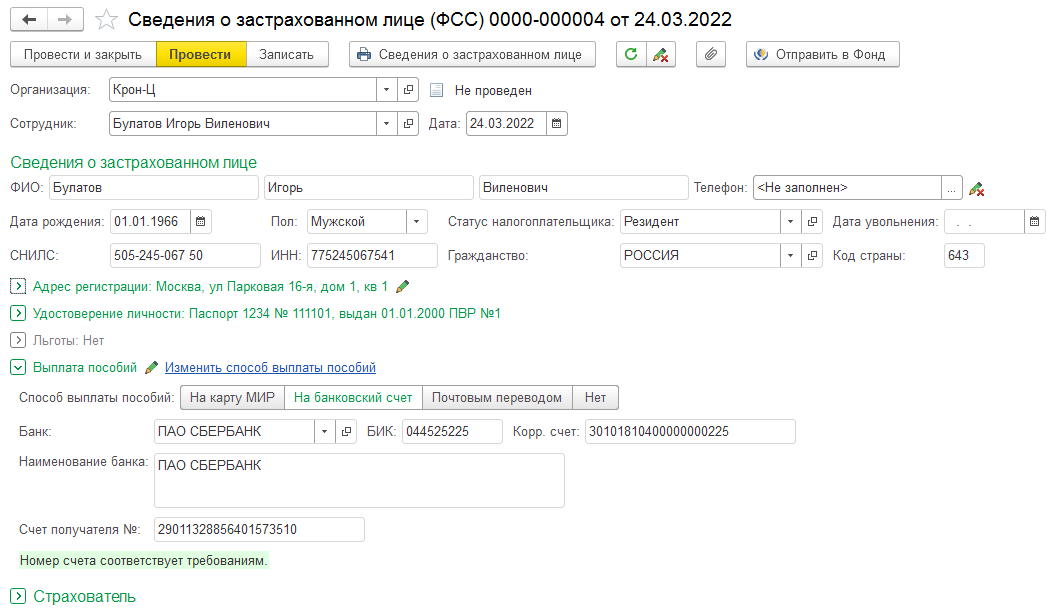Click the Записать button
The height and width of the screenshot is (612, 1050).
287,55
